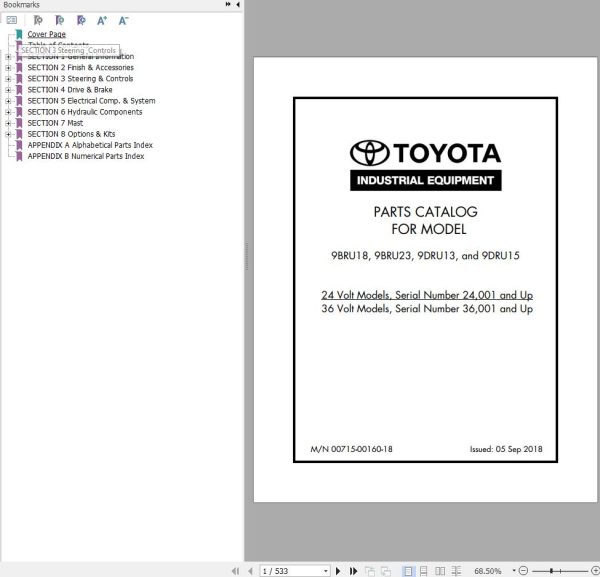The height and width of the screenshot is (577, 600).
Task: Open the page number dropdown arrow
Action: [326, 571]
